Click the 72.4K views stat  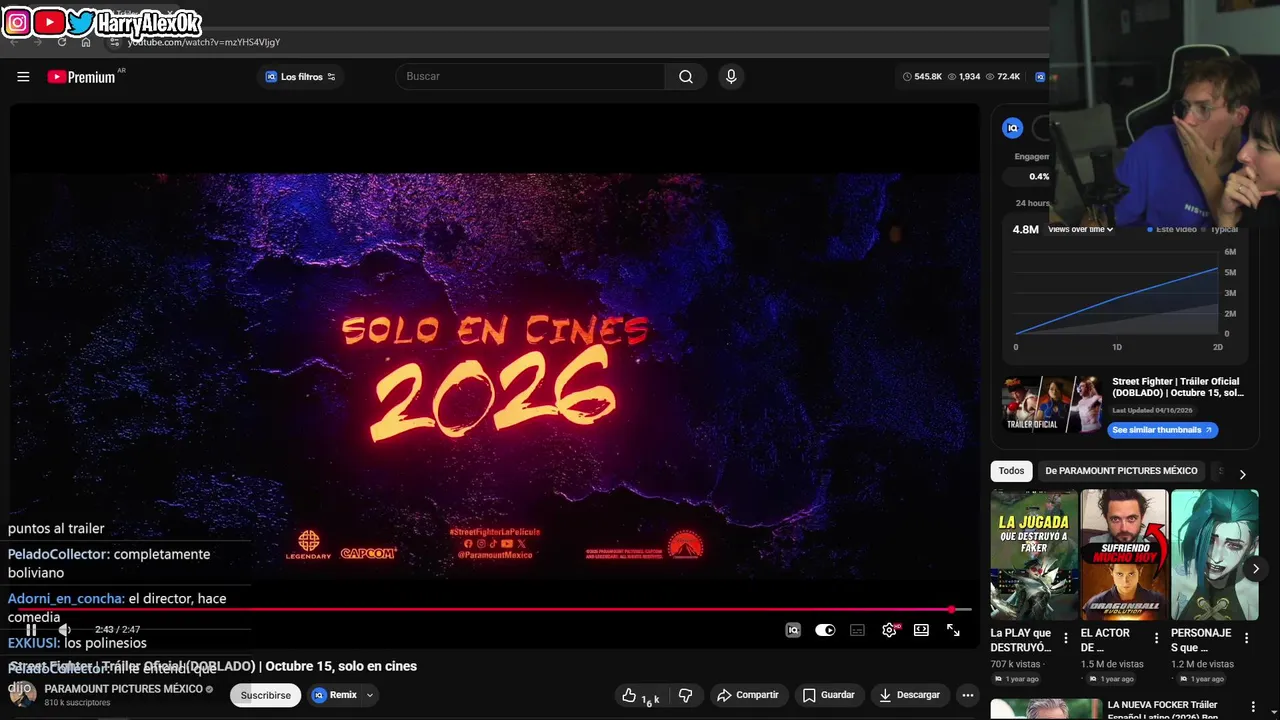(1003, 77)
